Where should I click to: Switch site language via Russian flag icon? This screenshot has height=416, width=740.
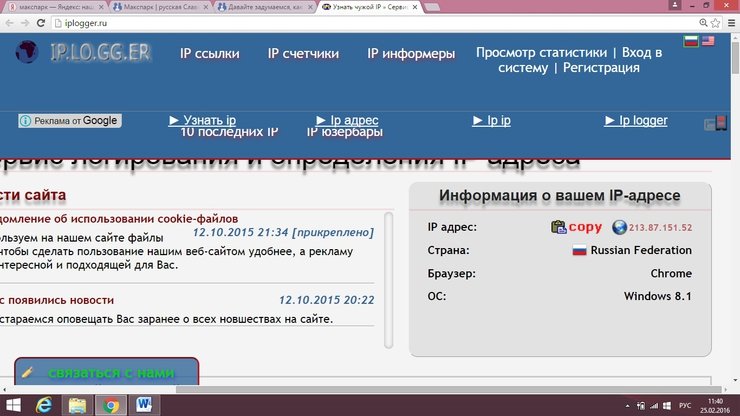coord(690,42)
